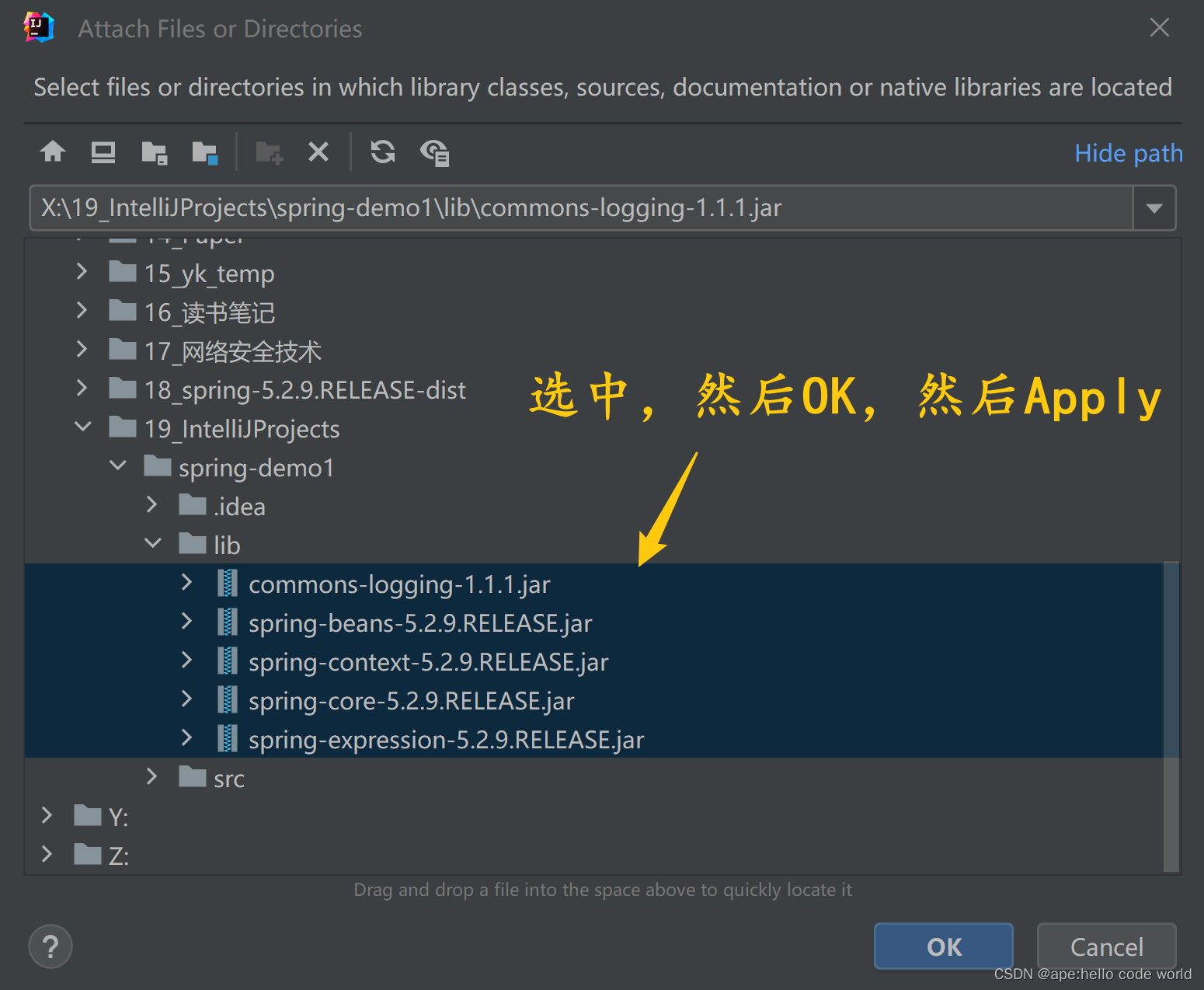
Task: Expand the 15_yk_temp folder
Action: (x=82, y=272)
